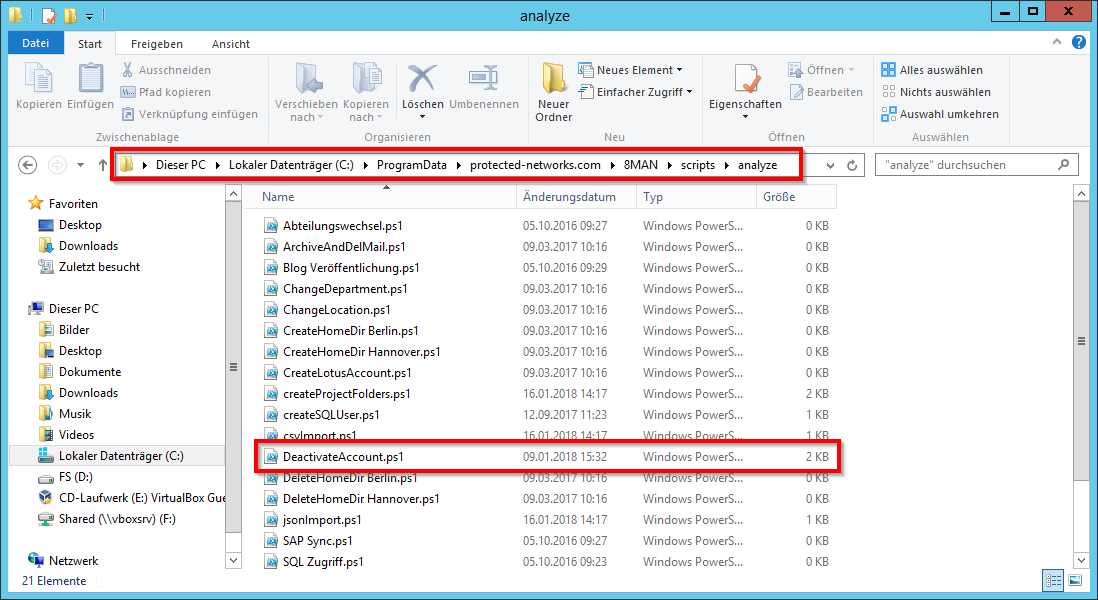Open the Ansicht ribbon tab
This screenshot has width=1098, height=600.
pos(230,44)
